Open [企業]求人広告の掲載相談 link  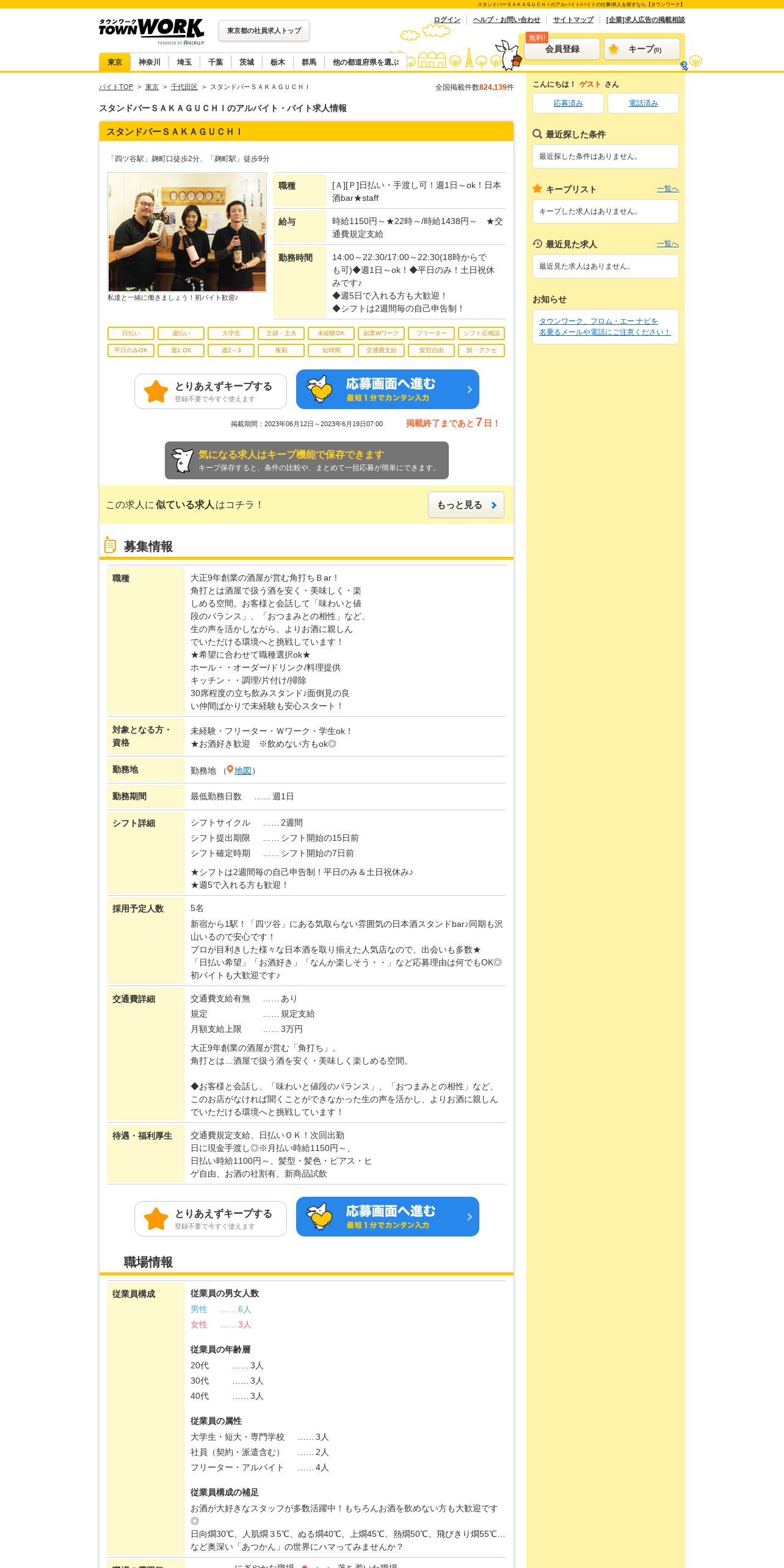(x=645, y=20)
